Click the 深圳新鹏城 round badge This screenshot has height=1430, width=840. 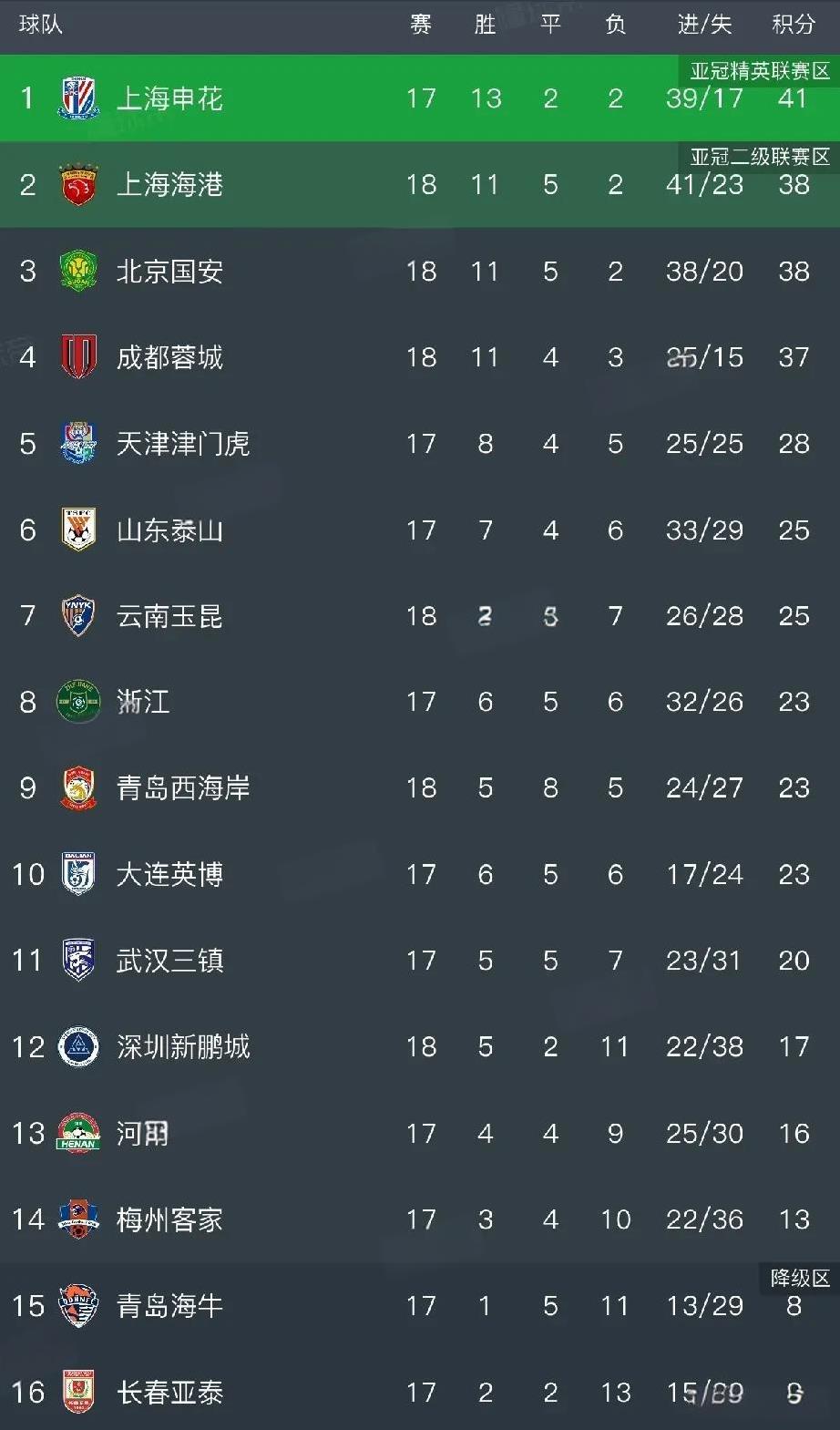[78, 1046]
